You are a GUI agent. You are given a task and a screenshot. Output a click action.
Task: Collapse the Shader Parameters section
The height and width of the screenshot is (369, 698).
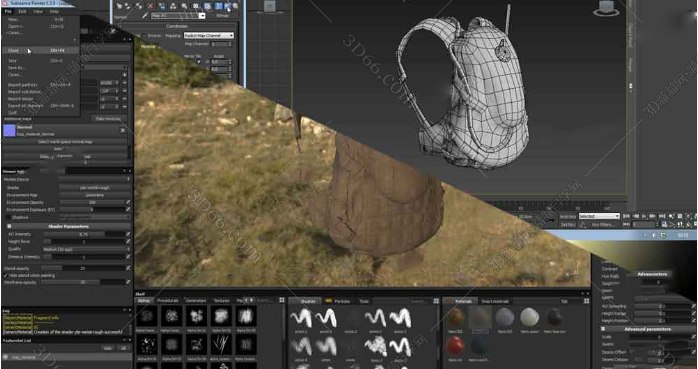tap(9, 226)
